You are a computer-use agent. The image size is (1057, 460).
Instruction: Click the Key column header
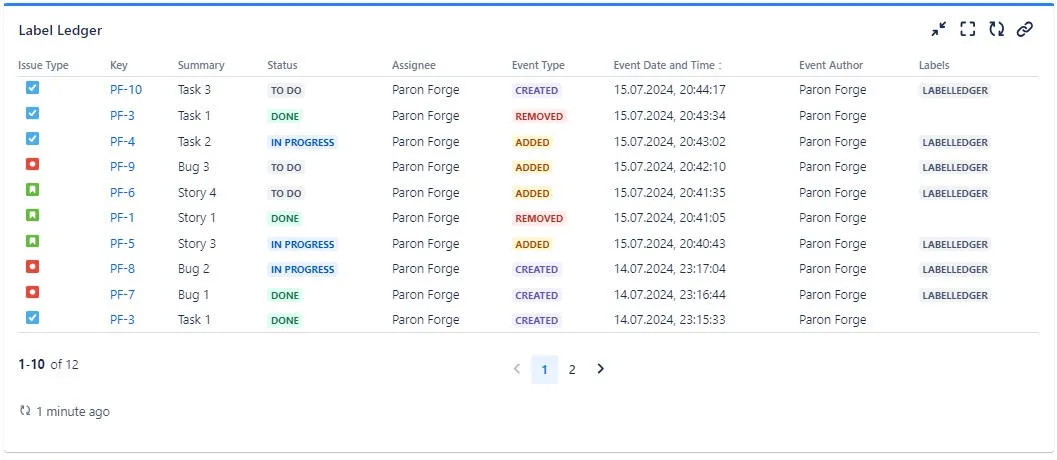click(x=119, y=65)
